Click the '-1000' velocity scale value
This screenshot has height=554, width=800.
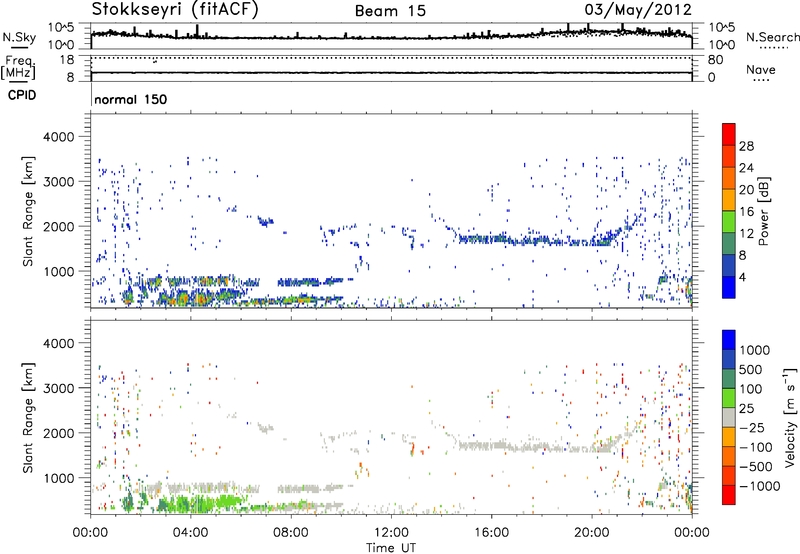[760, 486]
